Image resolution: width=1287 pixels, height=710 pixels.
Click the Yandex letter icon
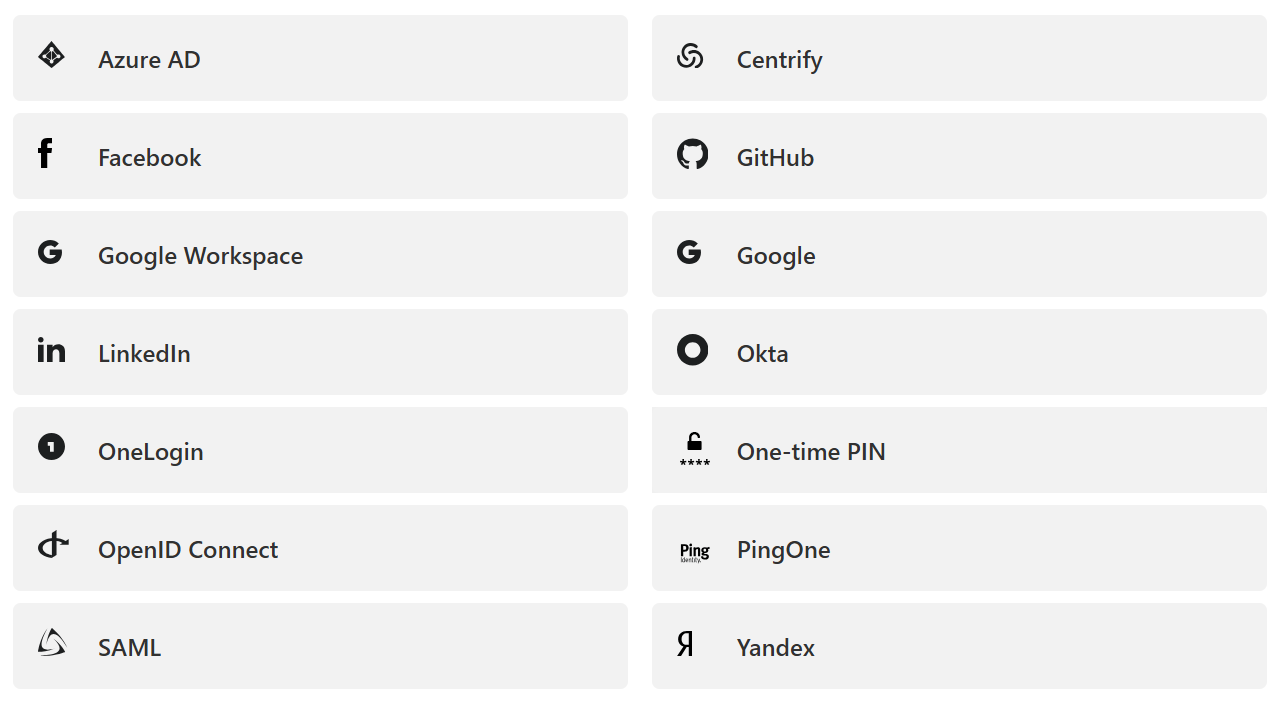coord(685,644)
